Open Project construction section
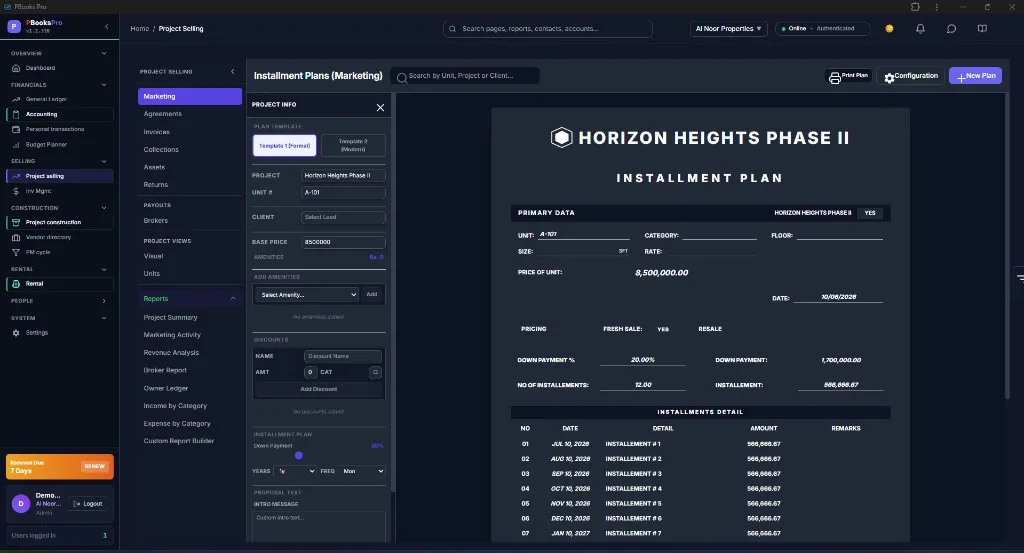This screenshot has height=553, width=1024. [60, 223]
